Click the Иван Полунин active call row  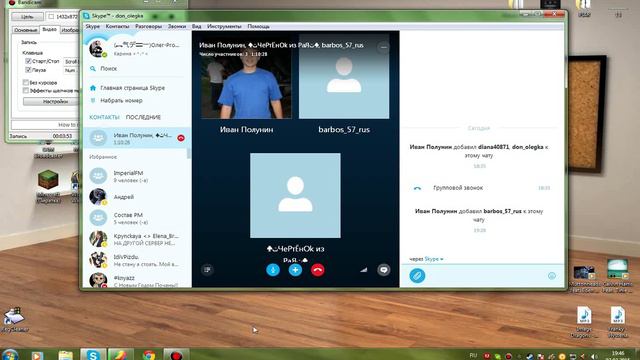click(136, 138)
